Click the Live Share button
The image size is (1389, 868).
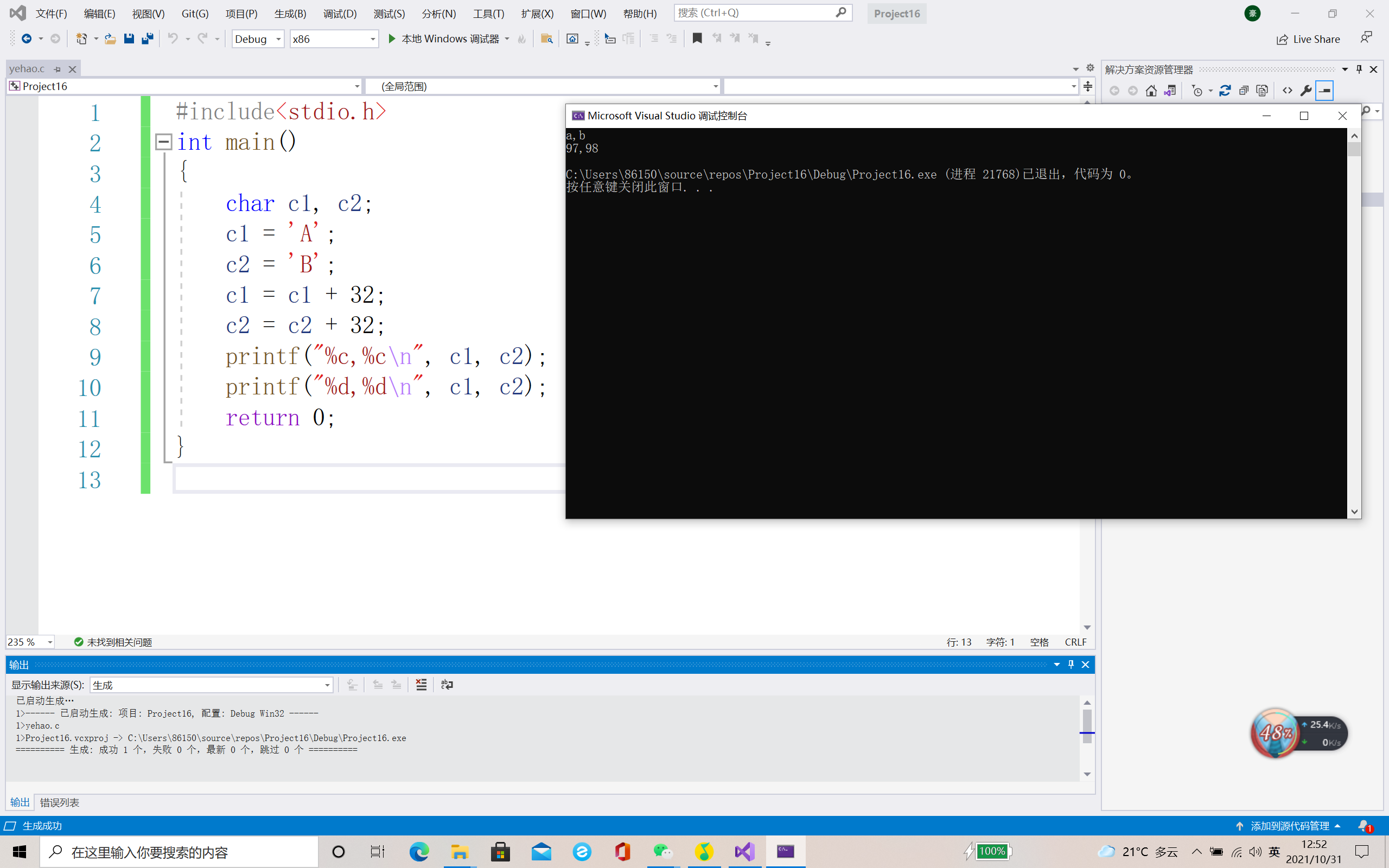[x=1308, y=39]
